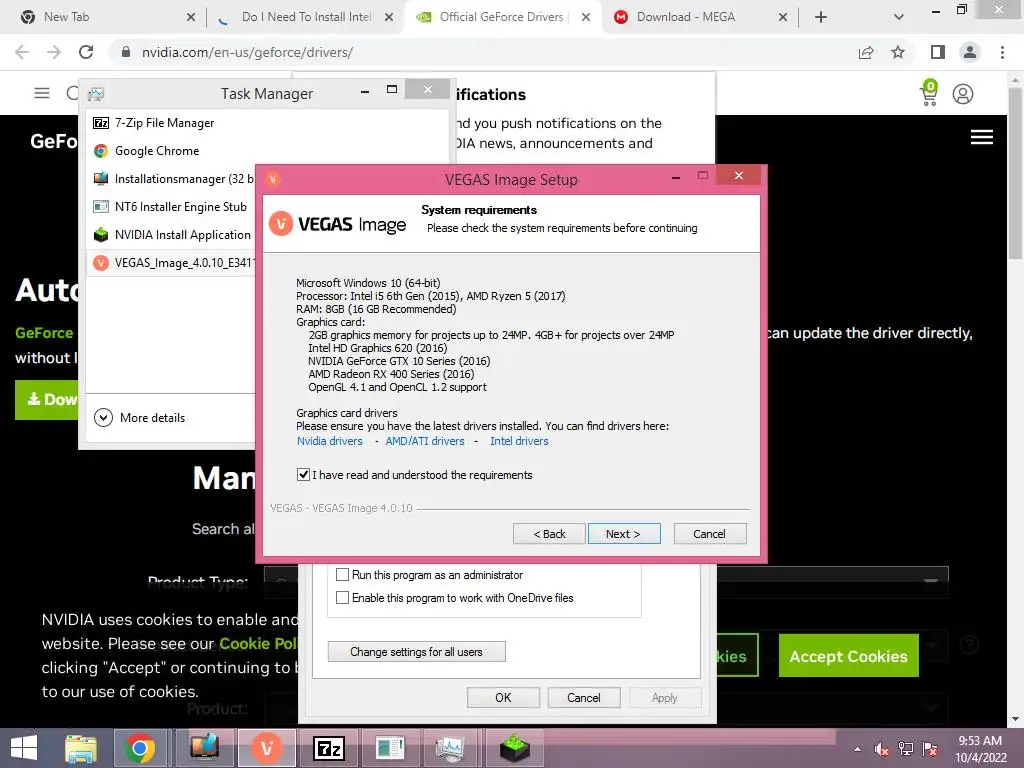
Task: Open Action Center flag icon
Action: [930, 749]
